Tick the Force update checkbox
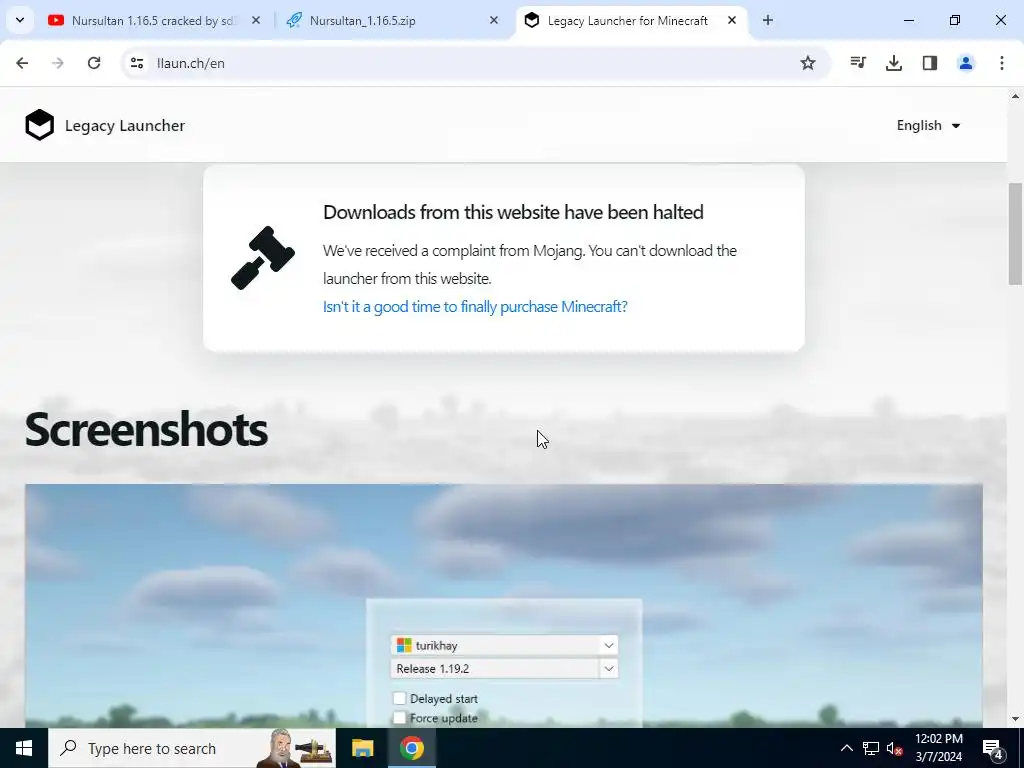The height and width of the screenshot is (768, 1024). click(x=400, y=718)
